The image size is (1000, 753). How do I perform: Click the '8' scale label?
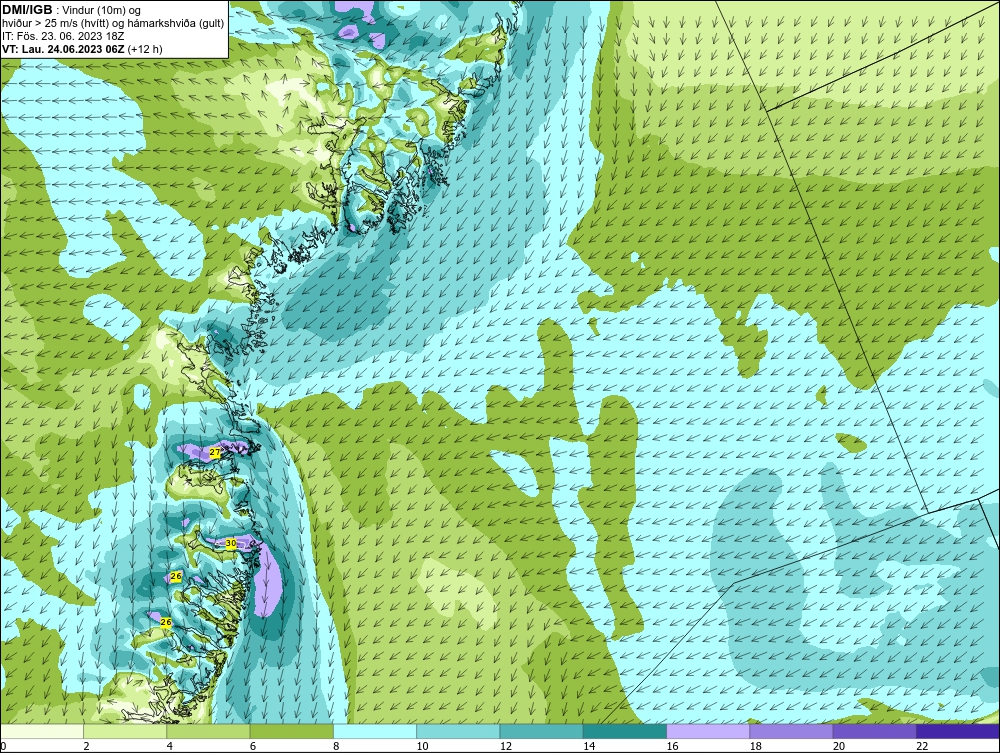[336, 746]
